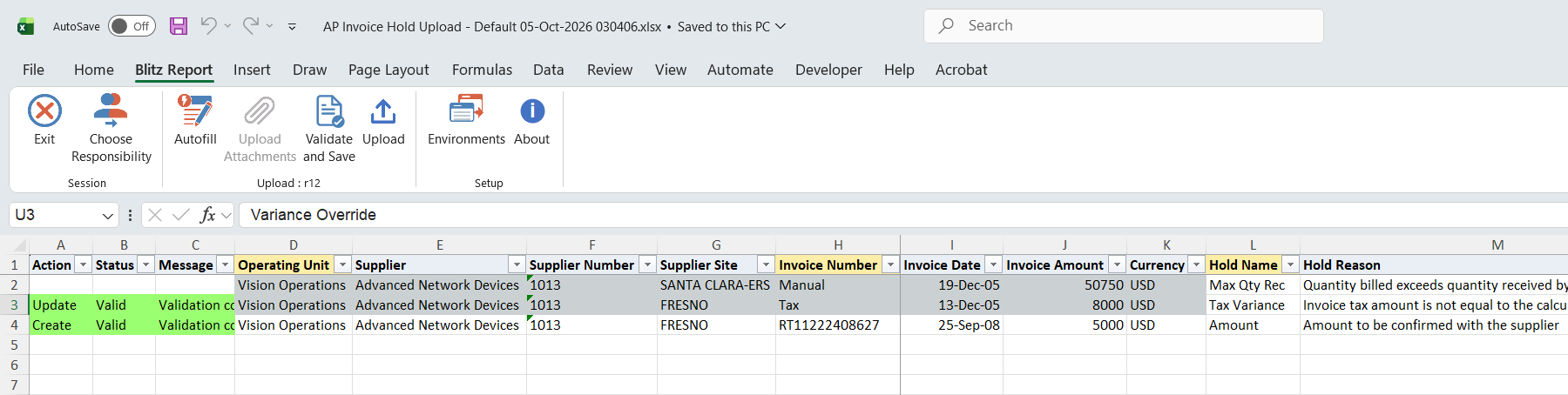Screen dimensions: 1568x395
Task: Select column header D
Action: click(x=294, y=245)
